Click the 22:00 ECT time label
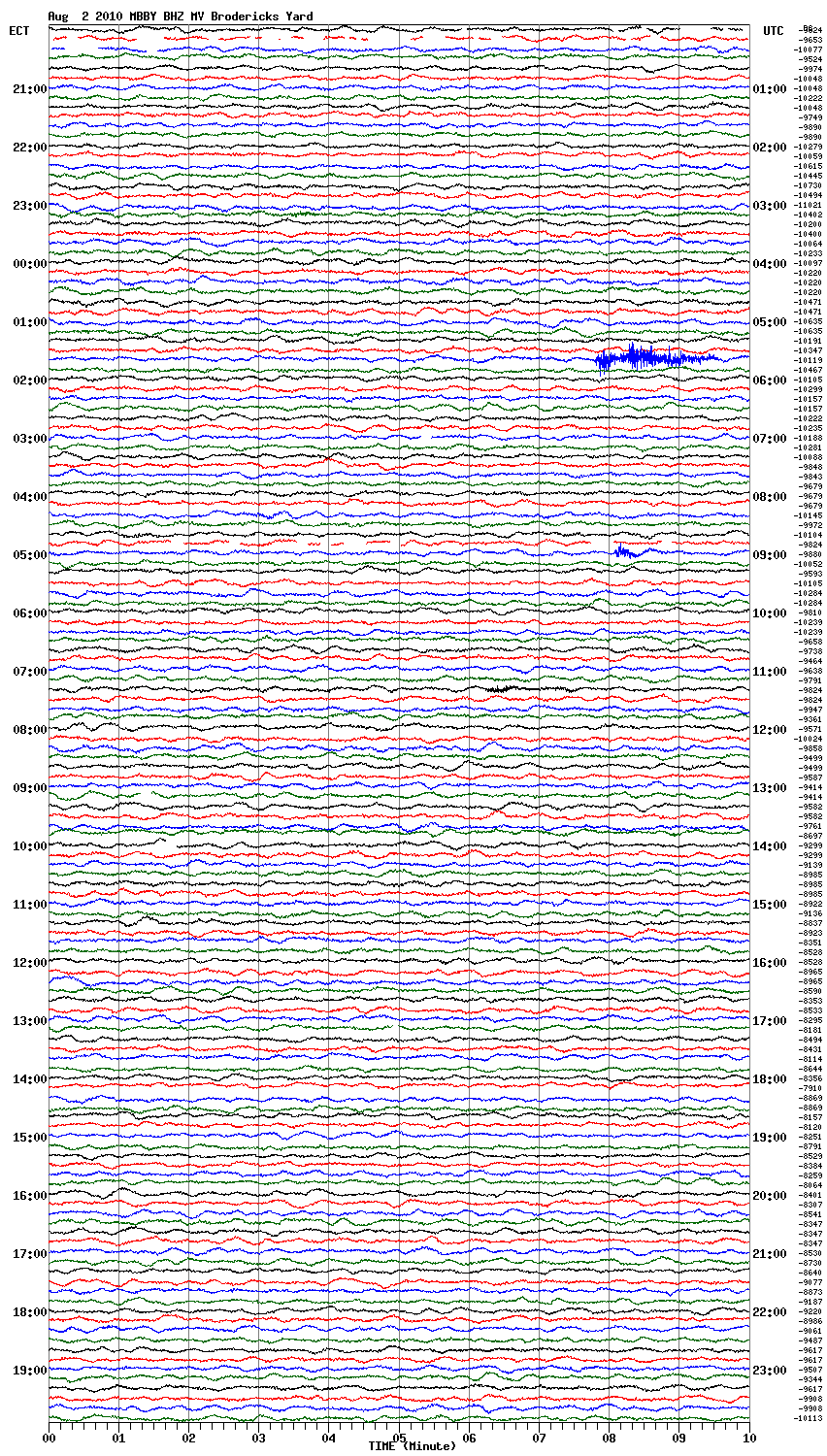 point(29,148)
